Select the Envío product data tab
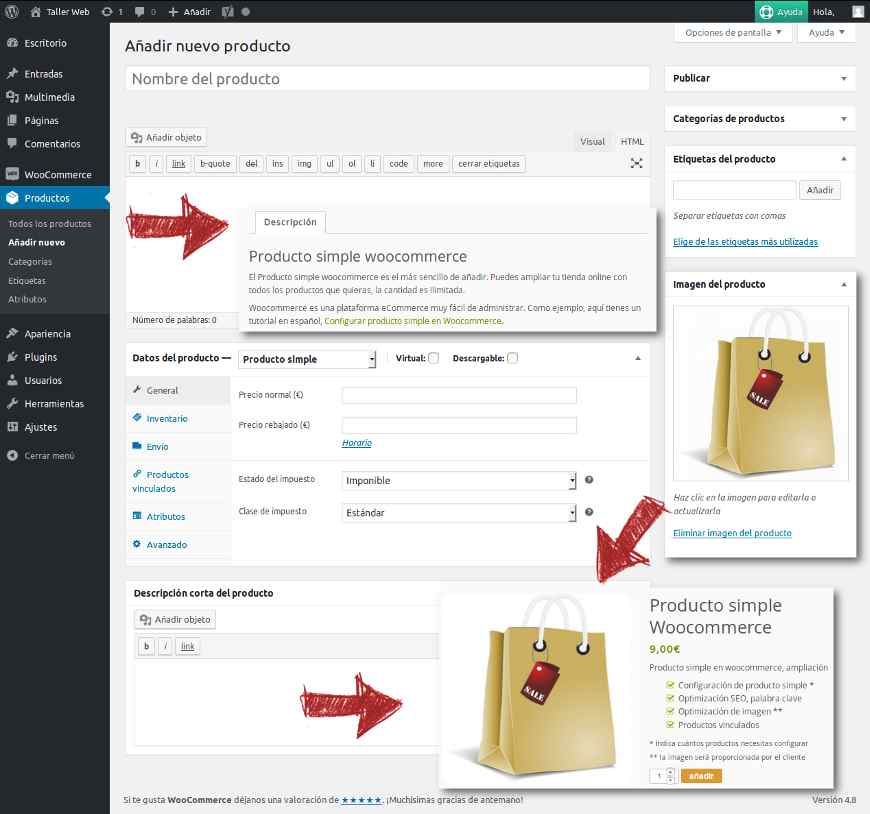This screenshot has width=870, height=814. 178,447
